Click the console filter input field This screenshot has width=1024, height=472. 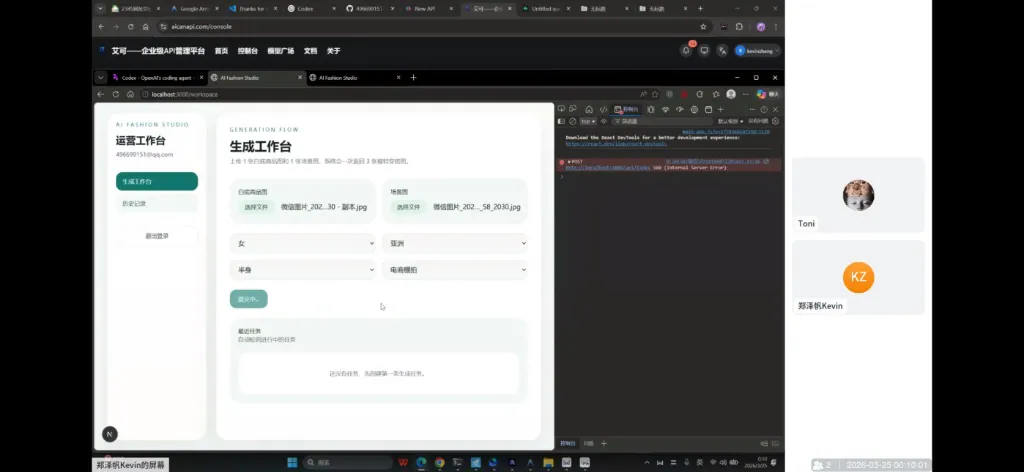coord(663,121)
